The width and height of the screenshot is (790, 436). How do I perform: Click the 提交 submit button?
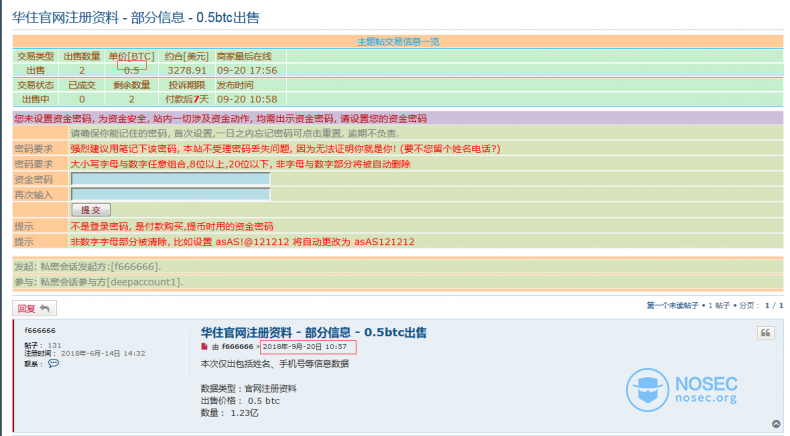tap(89, 210)
